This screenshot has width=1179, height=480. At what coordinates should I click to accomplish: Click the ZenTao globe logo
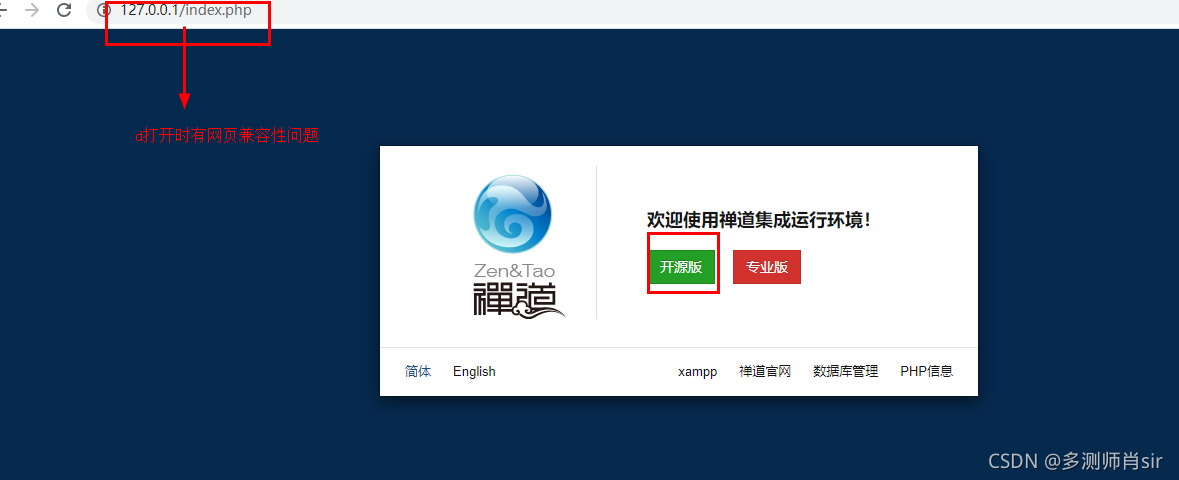click(x=512, y=214)
